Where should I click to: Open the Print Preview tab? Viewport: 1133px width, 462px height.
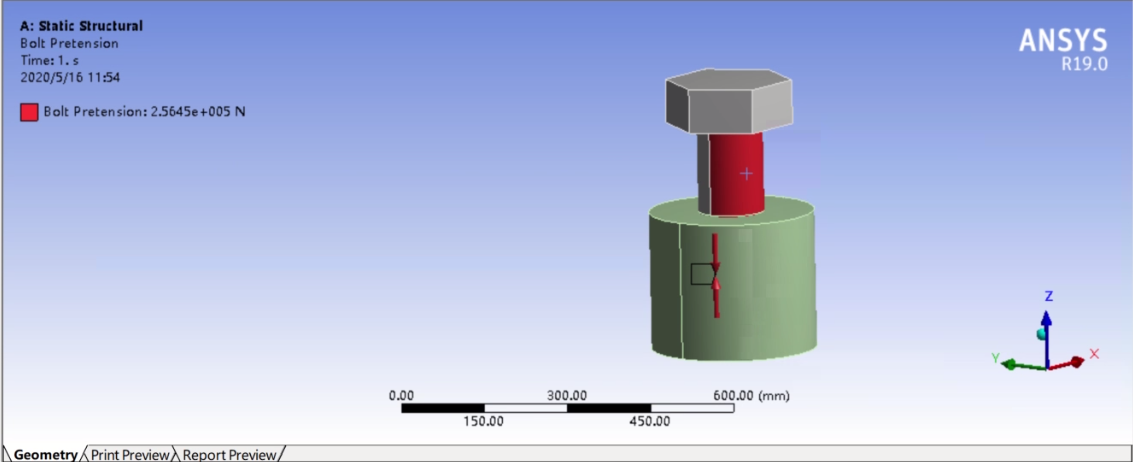(131, 455)
